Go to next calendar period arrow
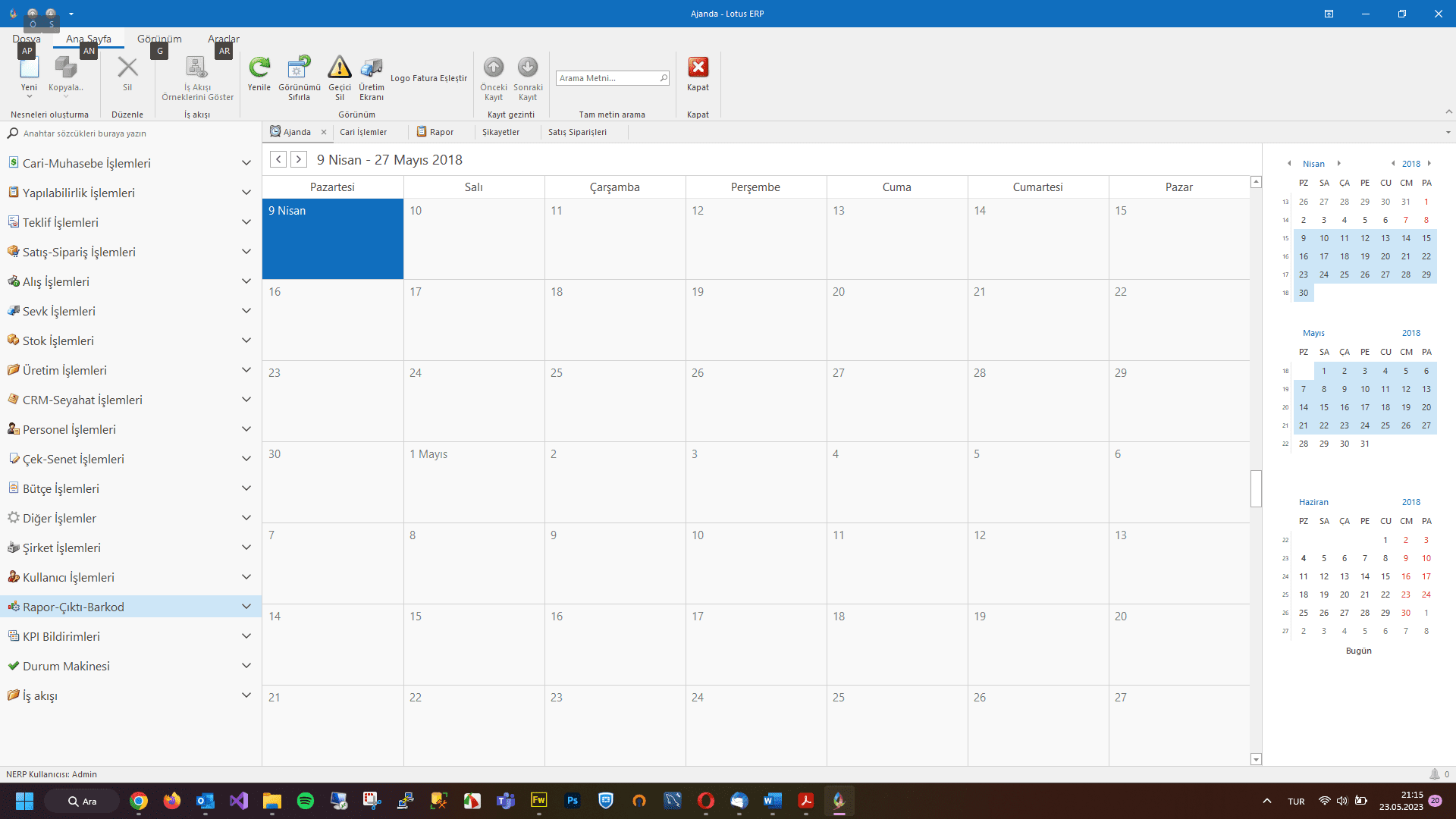 pyautogui.click(x=299, y=159)
